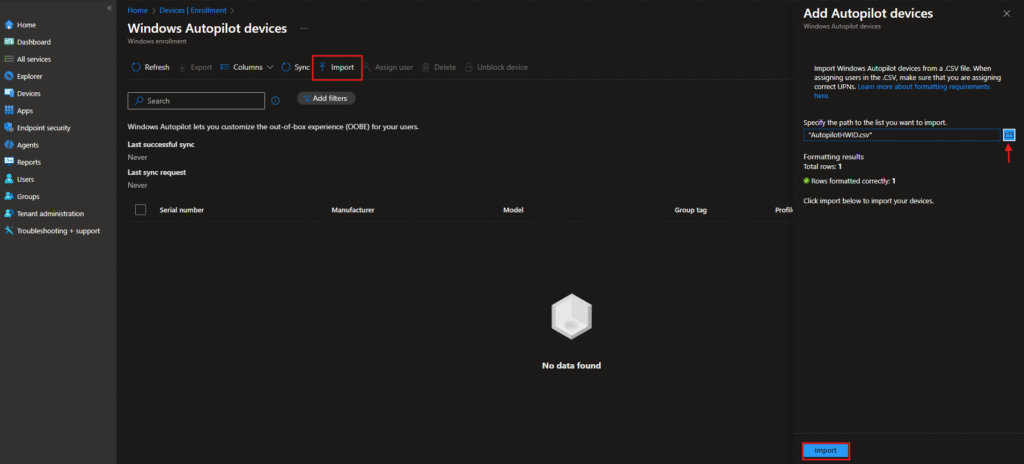Viewport: 1024px width, 464px height.
Task: Click the blue Import button at panel bottom
Action: (x=825, y=451)
